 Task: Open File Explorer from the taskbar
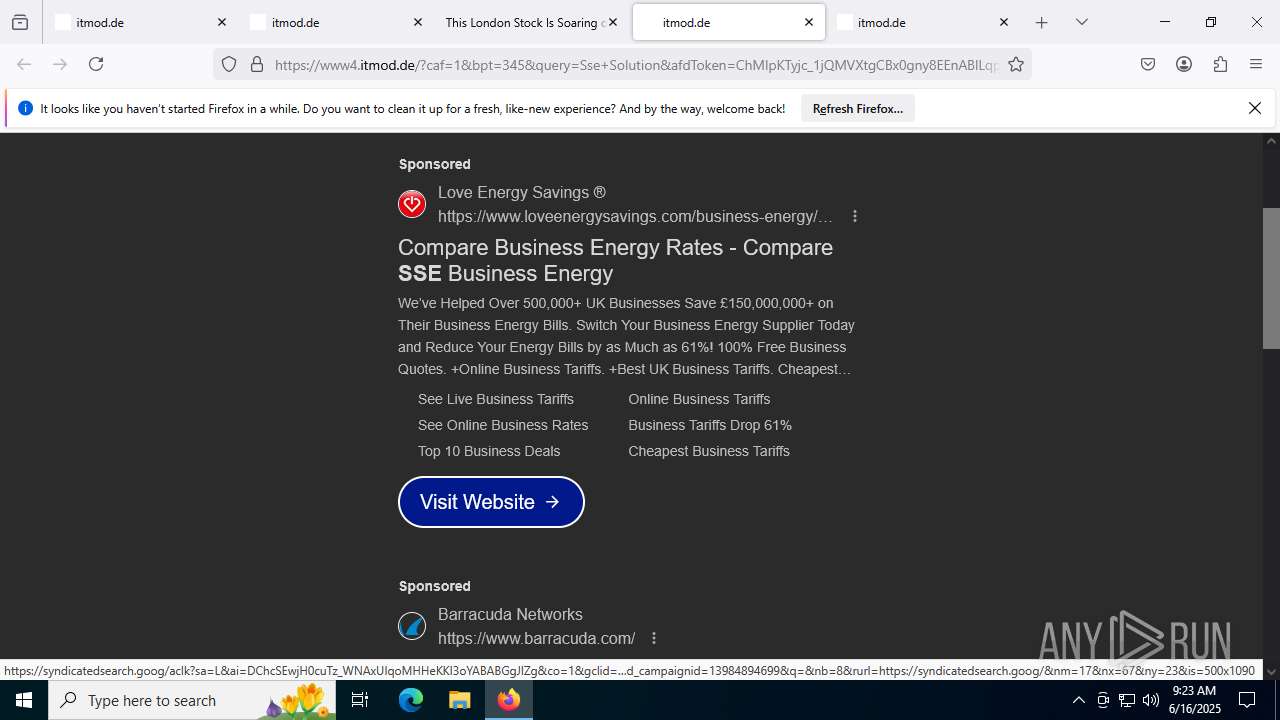point(459,700)
